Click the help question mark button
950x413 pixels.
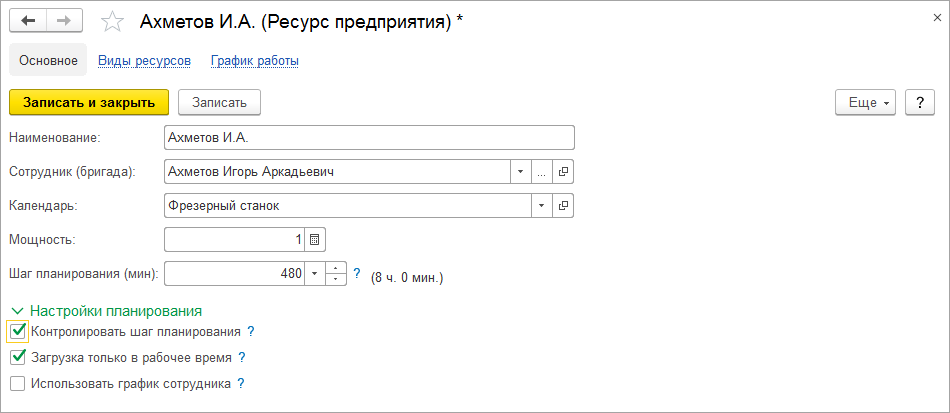pos(919,102)
